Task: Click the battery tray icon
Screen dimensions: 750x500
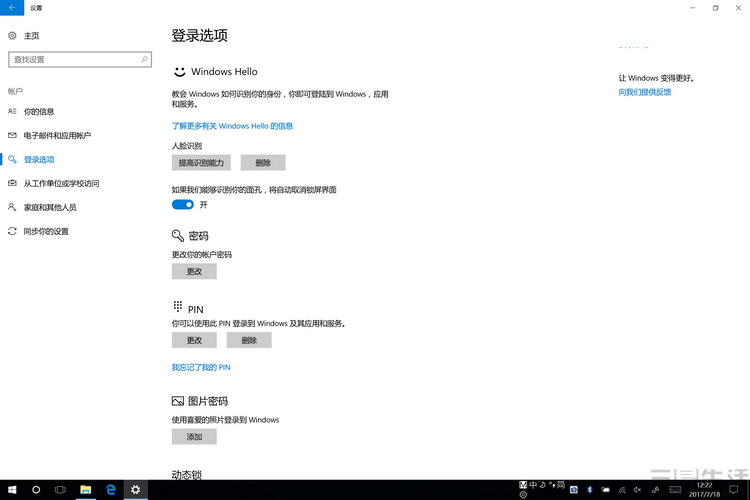Action: pyautogui.click(x=606, y=489)
